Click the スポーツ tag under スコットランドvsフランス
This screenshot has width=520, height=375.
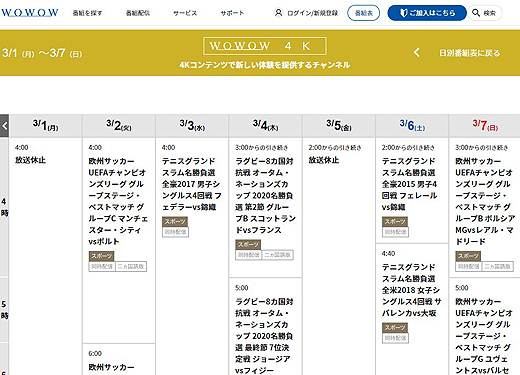[x=248, y=245]
